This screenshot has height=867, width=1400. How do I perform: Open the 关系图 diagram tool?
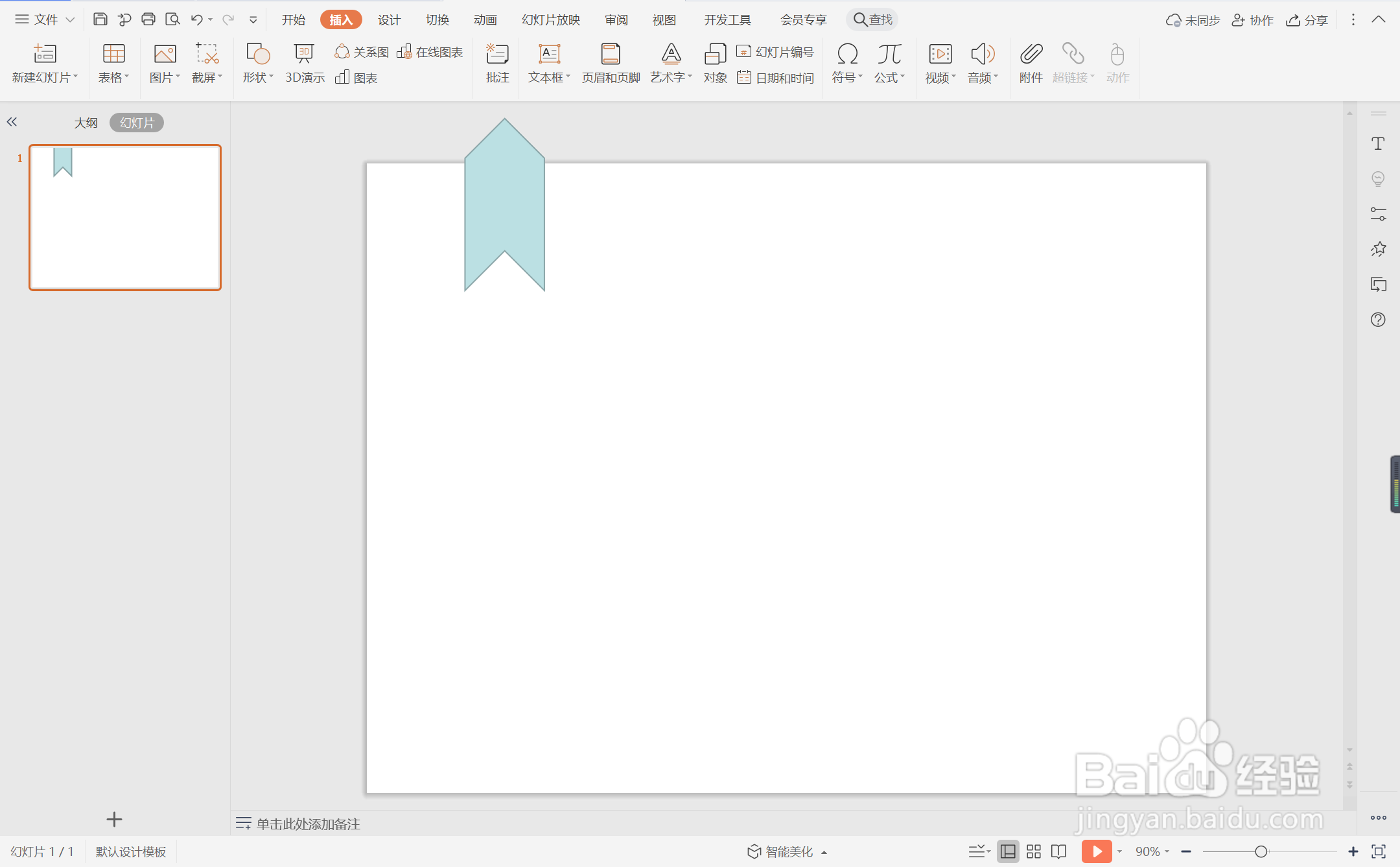click(x=362, y=52)
